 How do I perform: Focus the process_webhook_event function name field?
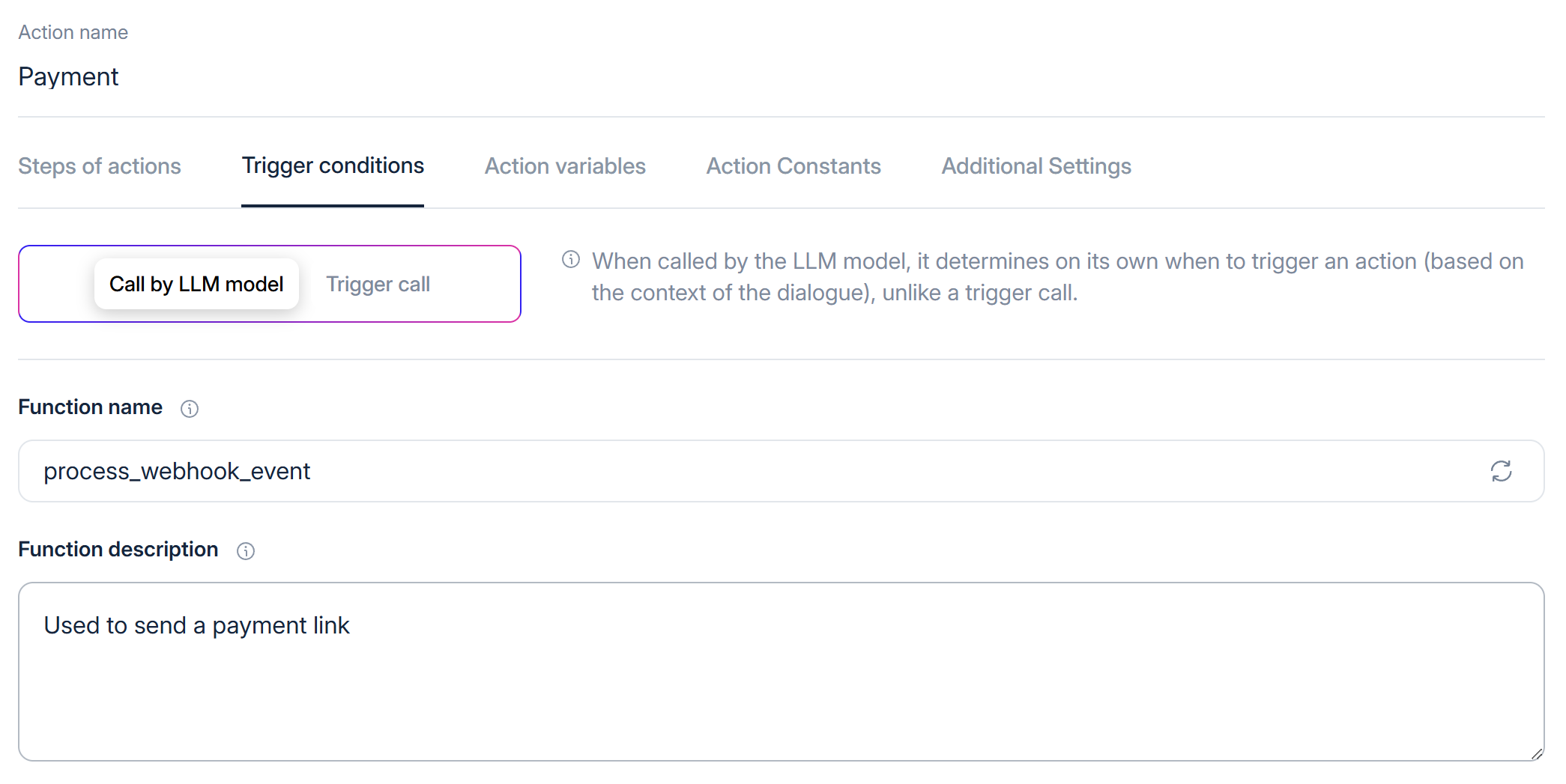tap(749, 471)
